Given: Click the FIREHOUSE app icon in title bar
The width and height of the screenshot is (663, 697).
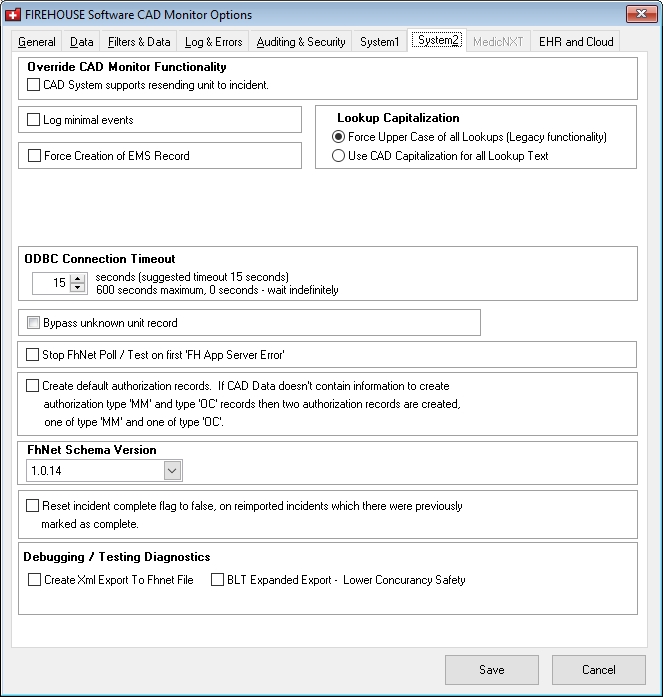Looking at the screenshot, I should pyautogui.click(x=13, y=15).
